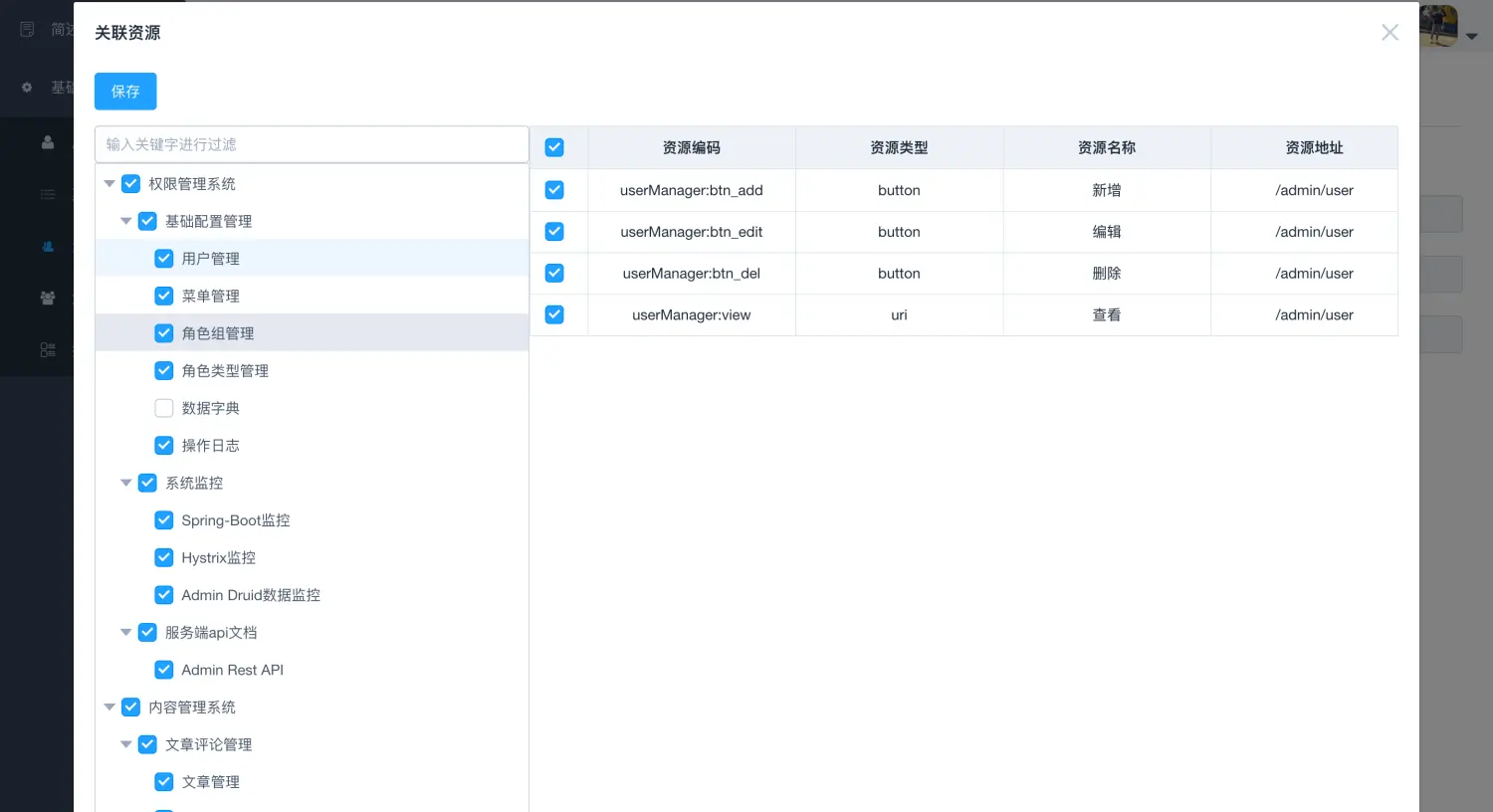
Task: Select the 操作日志 tree item
Action: pyautogui.click(x=312, y=445)
